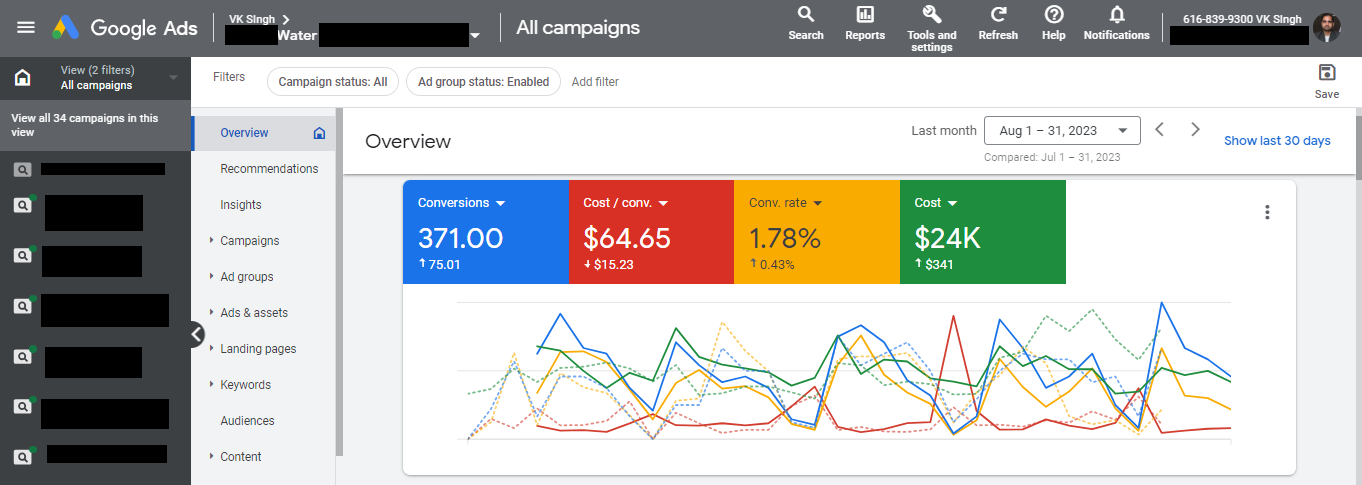Click the Search magnifier icon
This screenshot has width=1362, height=485.
coord(805,15)
